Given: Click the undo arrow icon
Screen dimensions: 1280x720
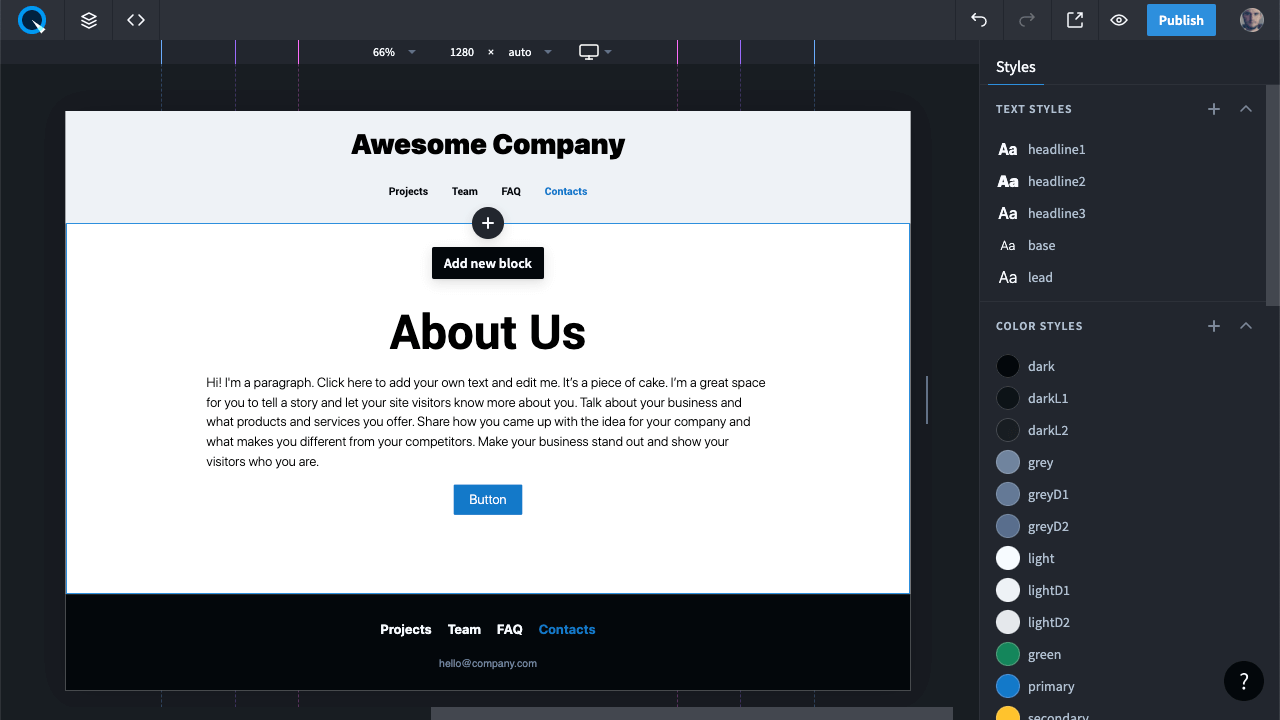Looking at the screenshot, I should coord(979,20).
